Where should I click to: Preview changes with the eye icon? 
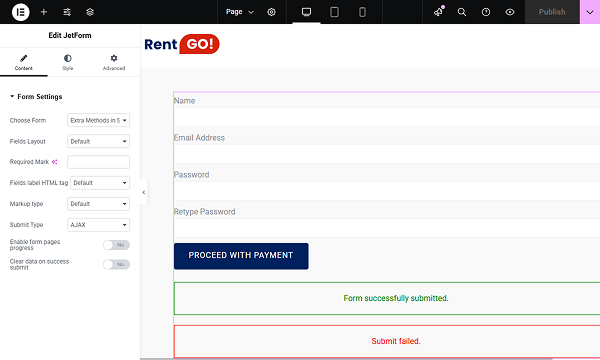[510, 12]
